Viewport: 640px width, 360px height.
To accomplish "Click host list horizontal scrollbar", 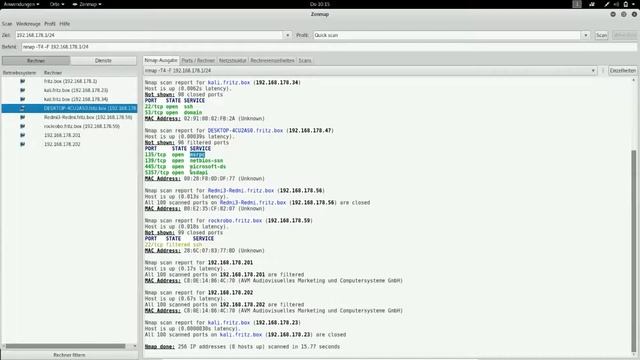I will pyautogui.click(x=65, y=346).
